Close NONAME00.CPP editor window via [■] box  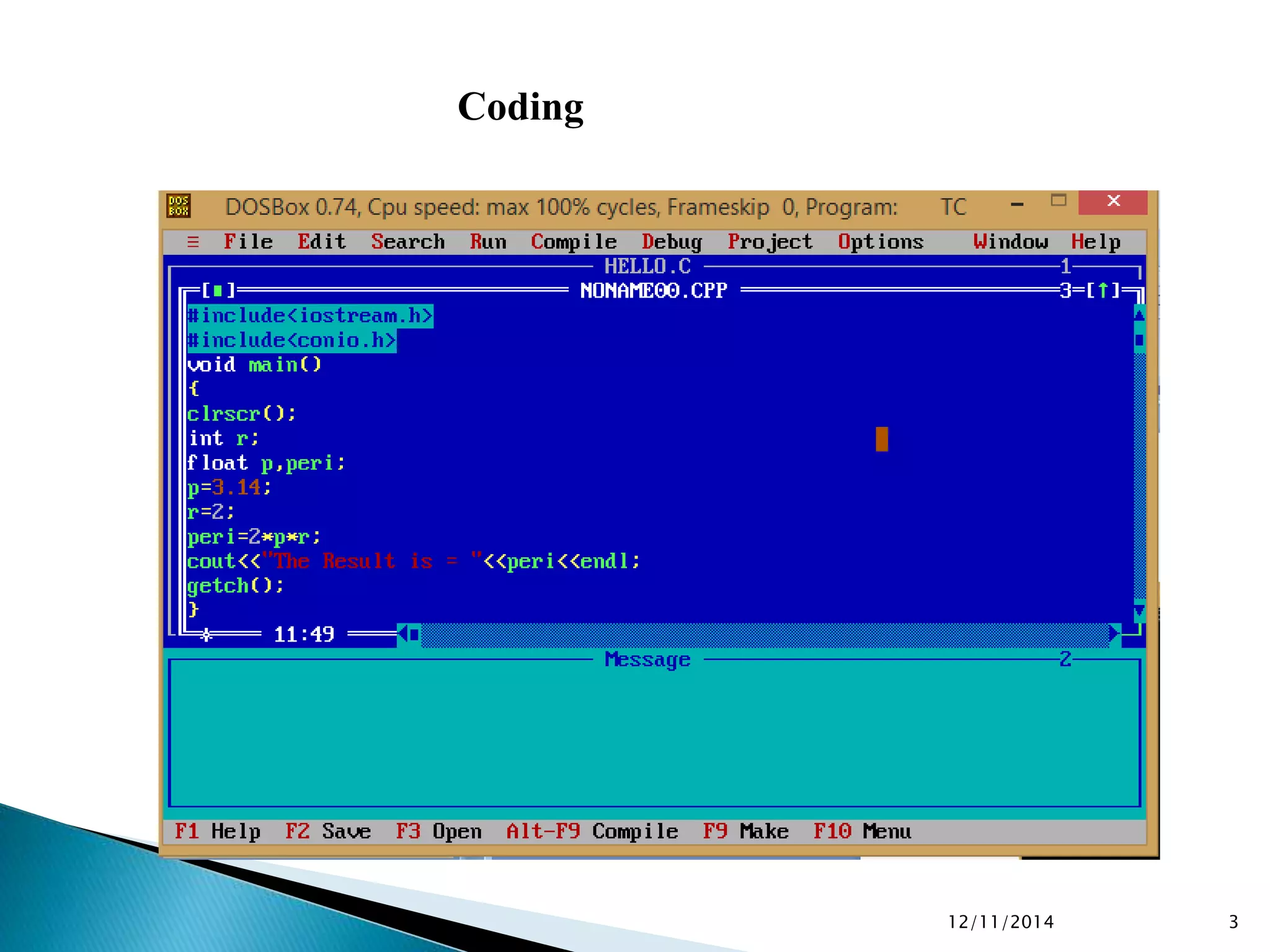pos(218,290)
